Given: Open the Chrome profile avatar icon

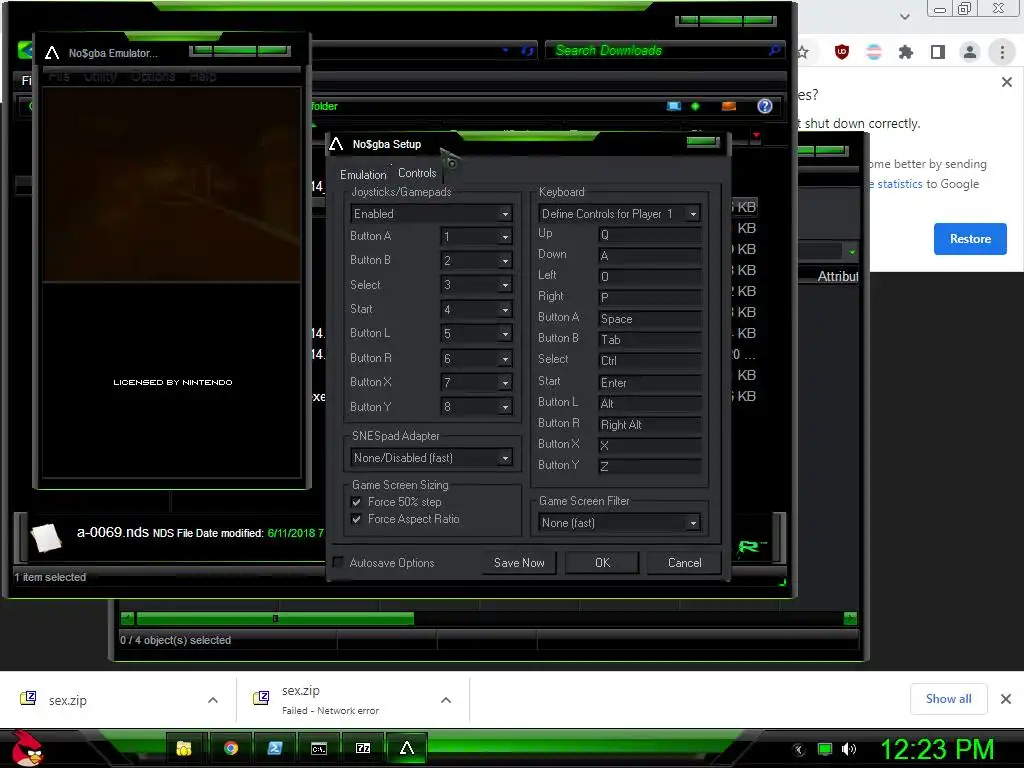Looking at the screenshot, I should coord(970,52).
